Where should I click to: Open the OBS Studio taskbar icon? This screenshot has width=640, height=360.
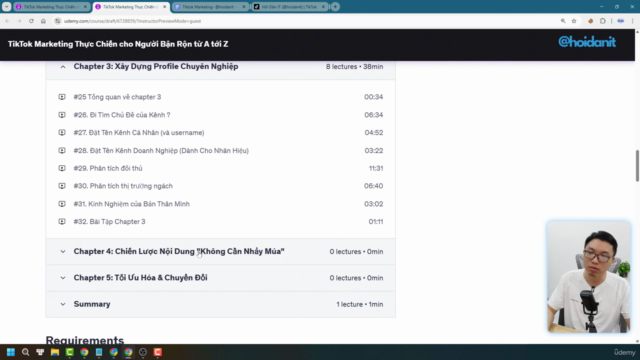click(143, 352)
